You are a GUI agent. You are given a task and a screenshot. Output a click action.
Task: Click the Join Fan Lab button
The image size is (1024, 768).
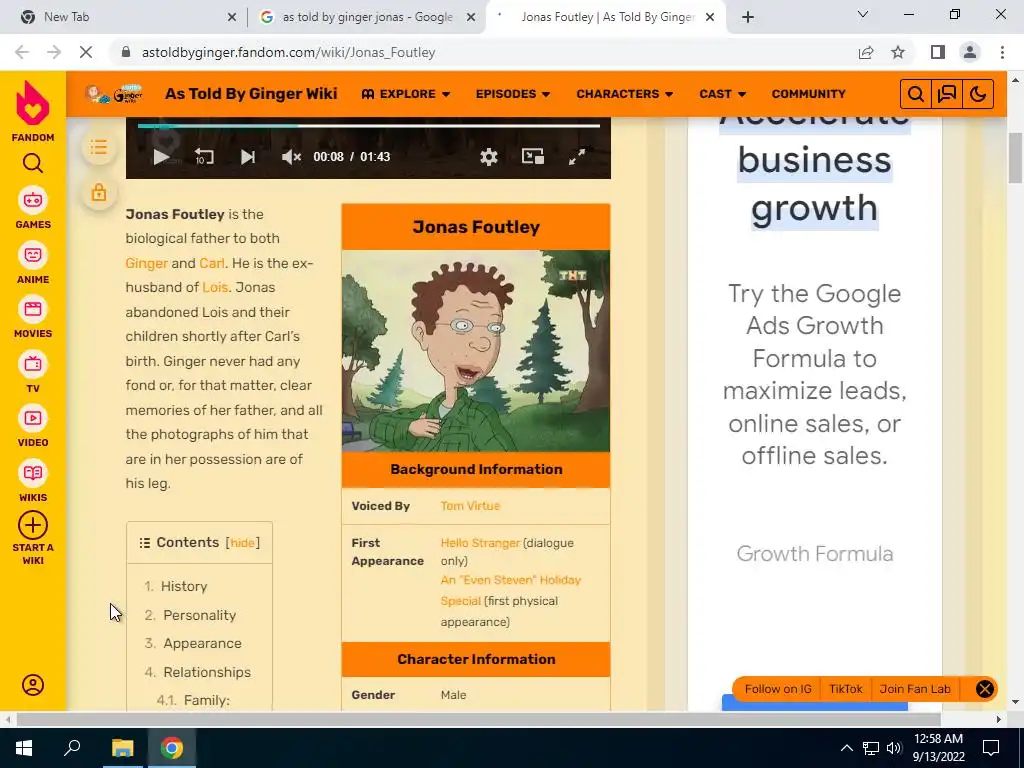(x=915, y=689)
